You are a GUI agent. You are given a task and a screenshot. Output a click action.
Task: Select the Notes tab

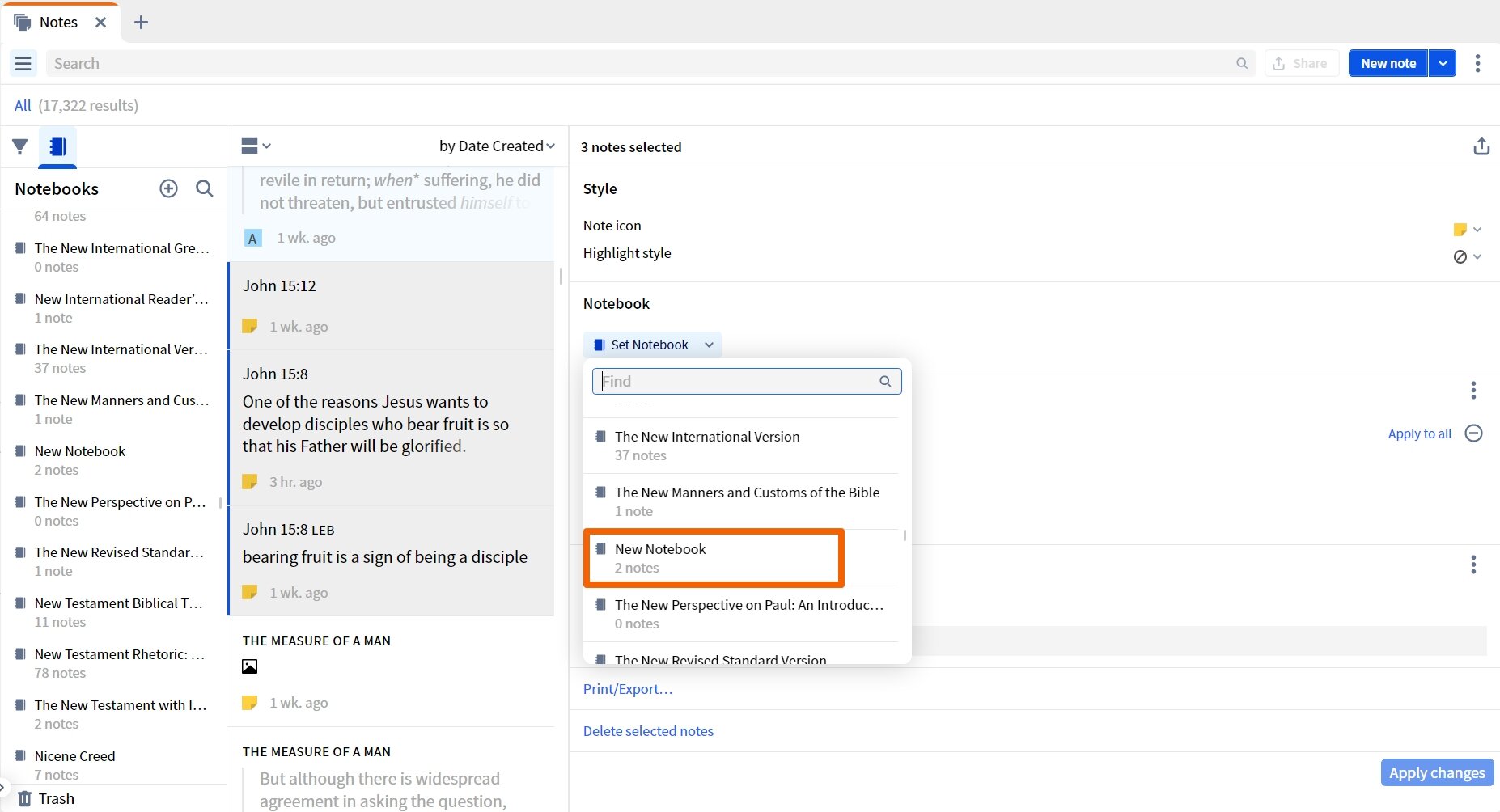58,22
